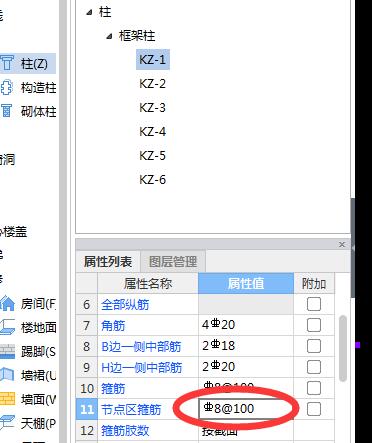
Task: Select row number 6 header
Action: tap(87, 304)
